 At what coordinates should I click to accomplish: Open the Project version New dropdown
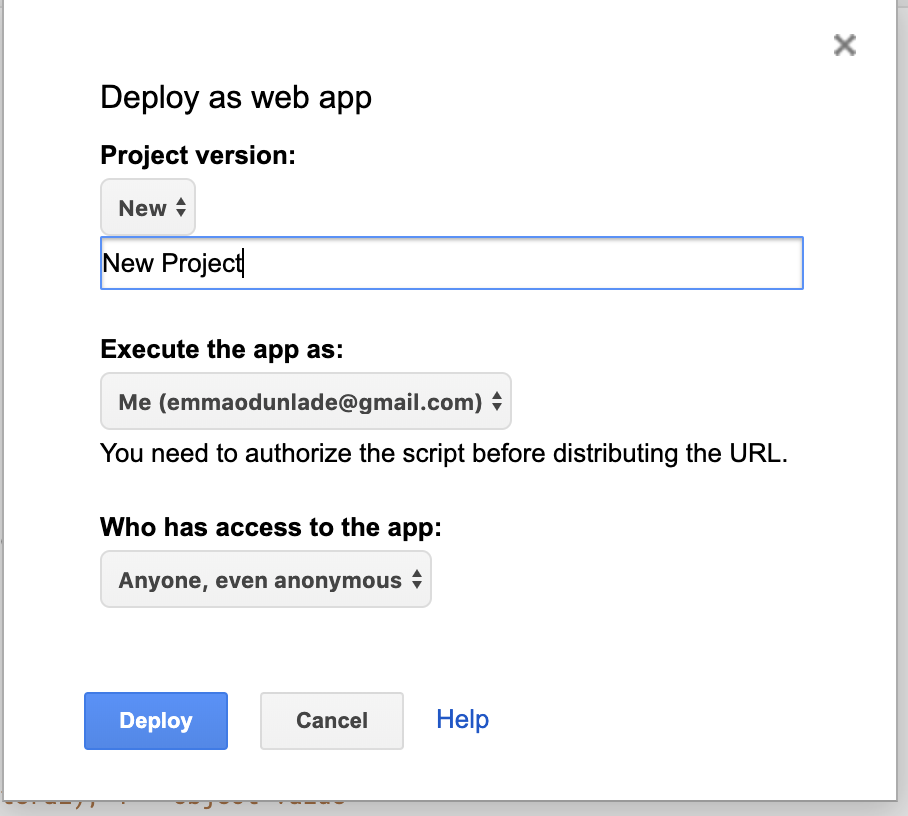tap(148, 207)
